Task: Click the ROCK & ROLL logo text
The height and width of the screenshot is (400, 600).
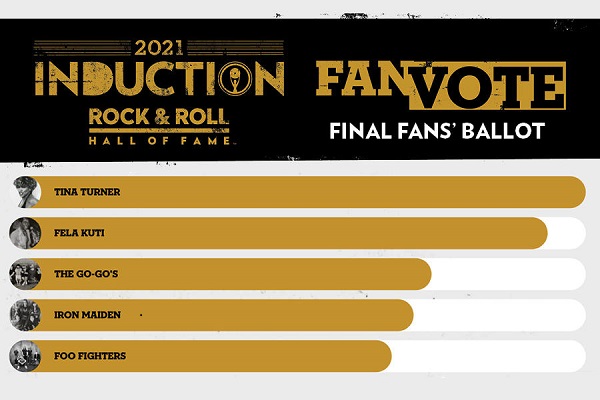Action: click(159, 115)
